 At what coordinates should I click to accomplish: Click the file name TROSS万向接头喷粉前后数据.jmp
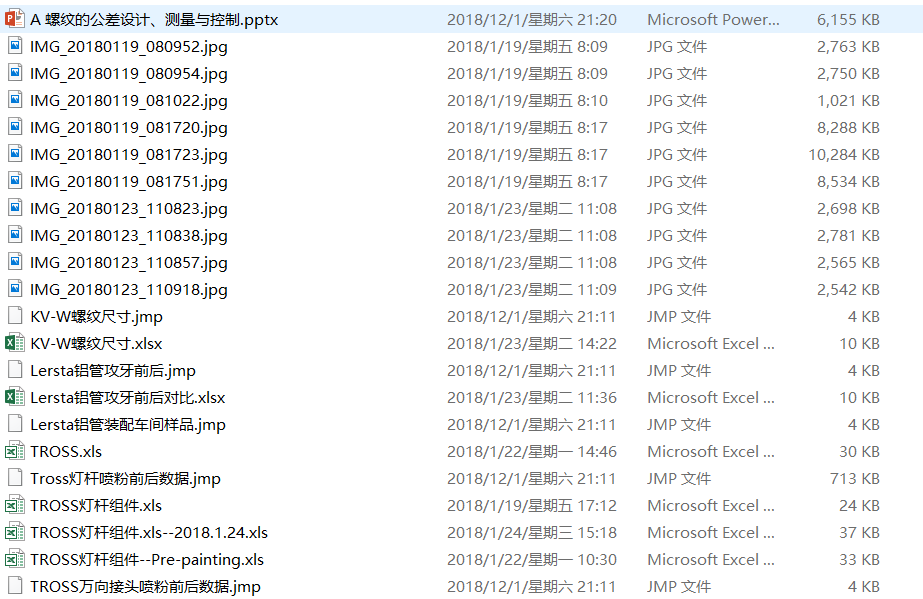[x=145, y=586]
